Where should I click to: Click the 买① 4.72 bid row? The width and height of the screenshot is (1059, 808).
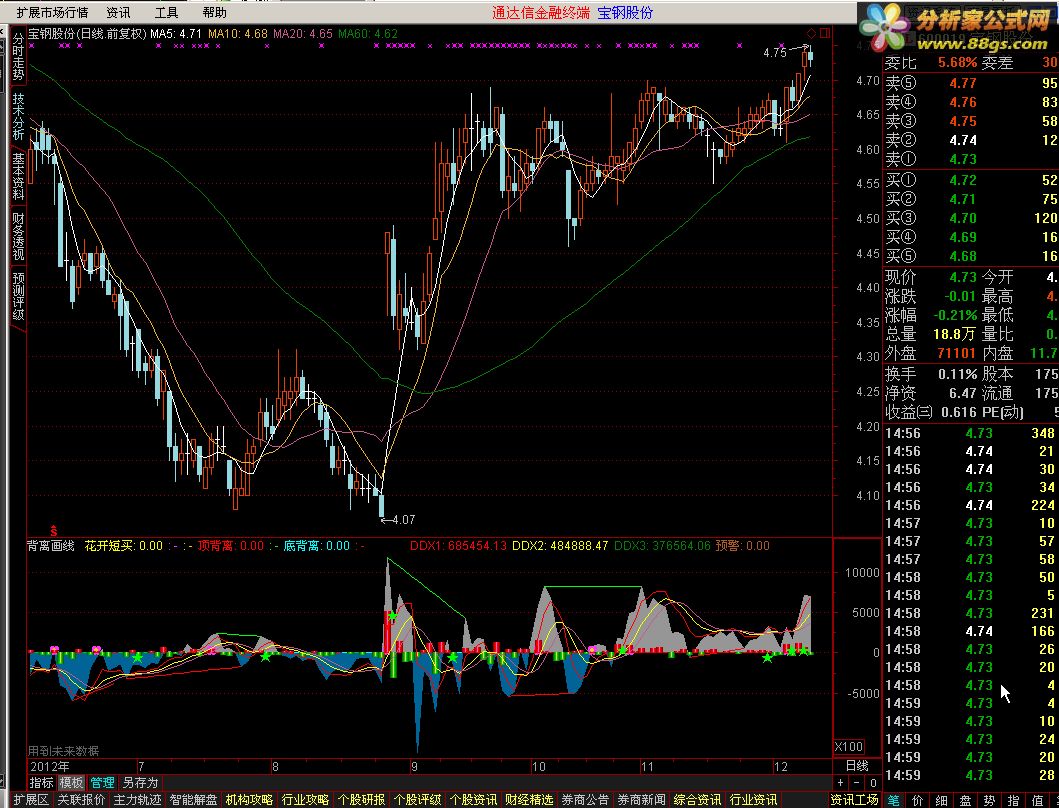971,180
